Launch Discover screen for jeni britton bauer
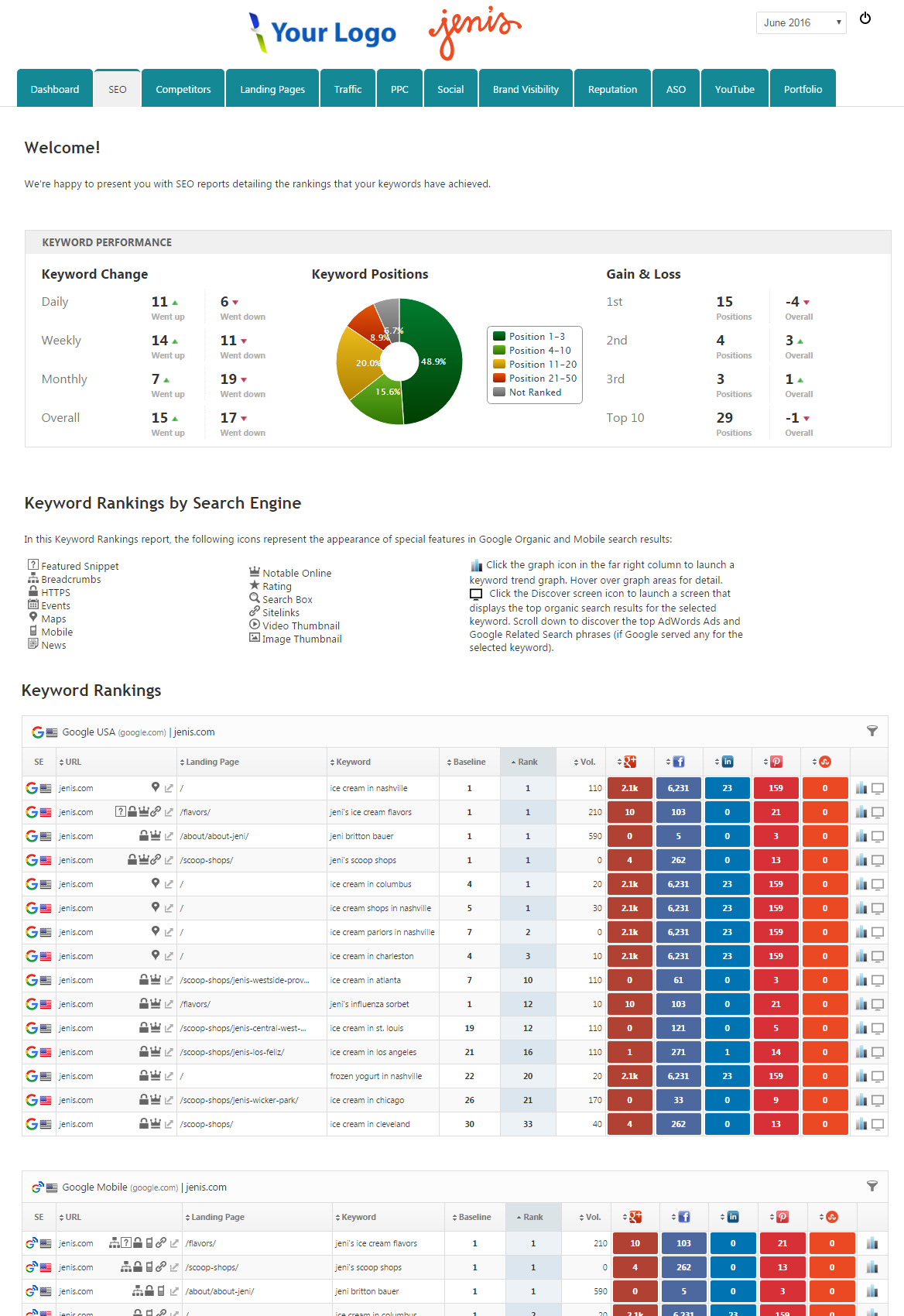Screen dimensions: 904x1316 (878, 836)
